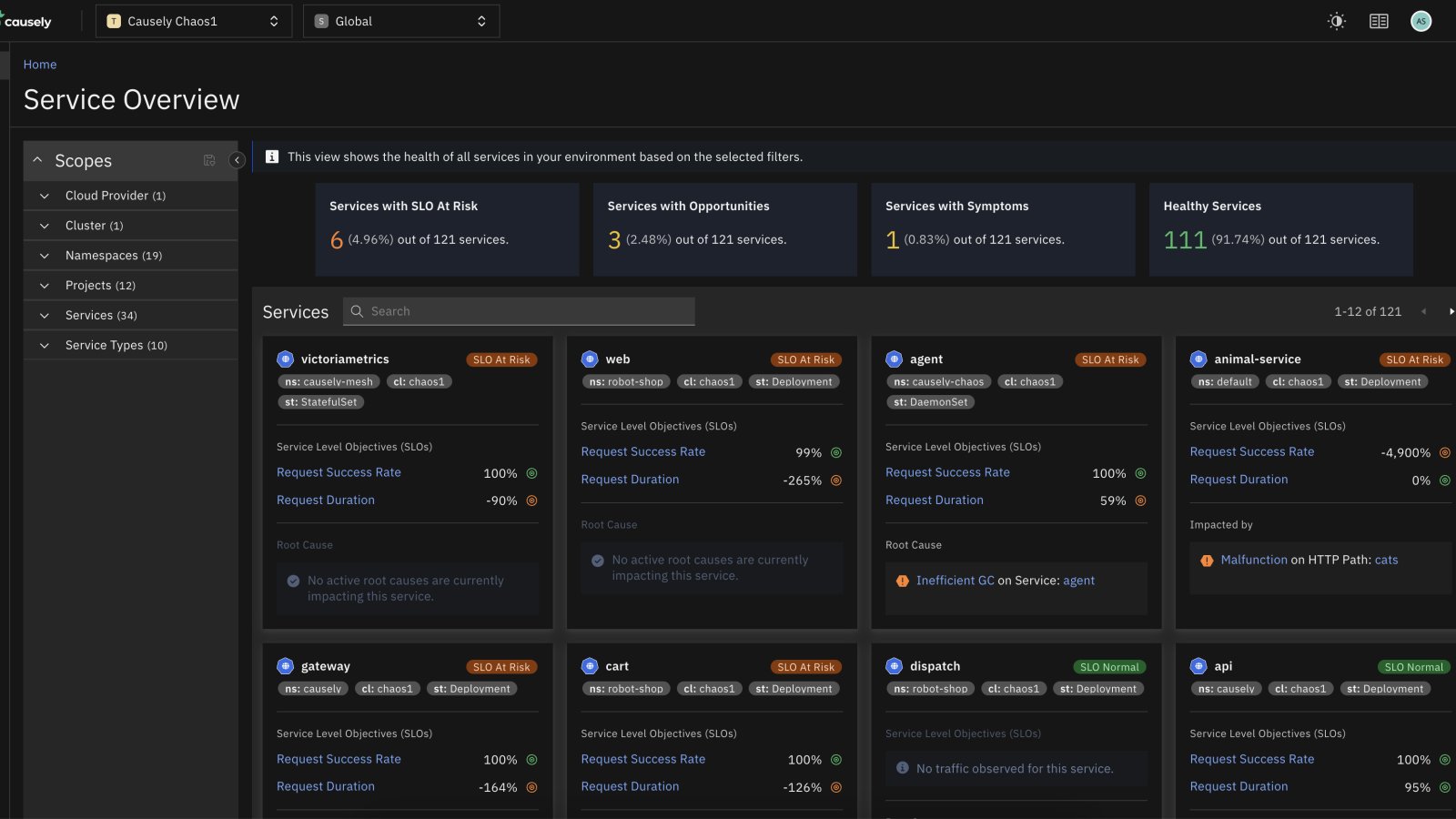The height and width of the screenshot is (819, 1456).
Task: Navigate using the Home breadcrumb
Action: pyautogui.click(x=39, y=64)
